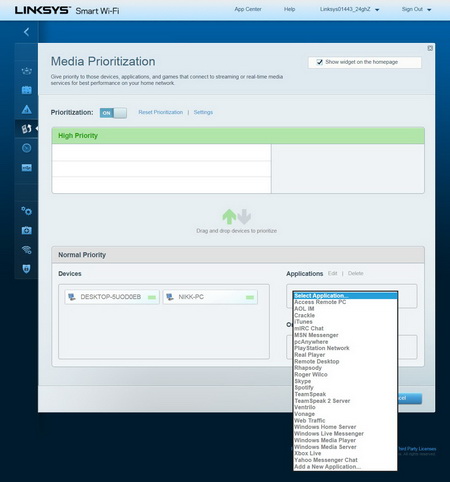Click the computer icon on DESKTOP-5UOD0EB
The width and height of the screenshot is (450, 482).
[72, 297]
